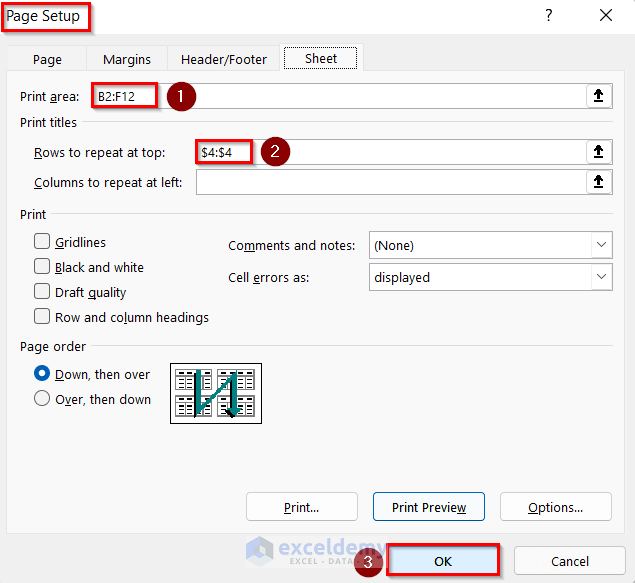Toggle the Draft quality checkbox
The width and height of the screenshot is (635, 583).
click(x=42, y=291)
